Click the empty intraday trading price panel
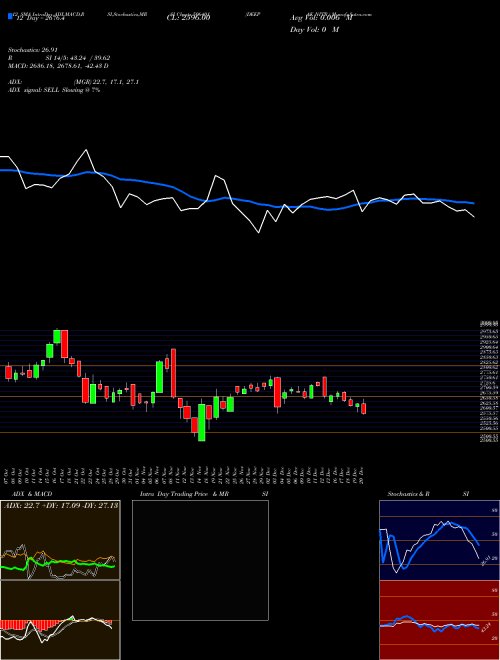 click(x=200, y=560)
